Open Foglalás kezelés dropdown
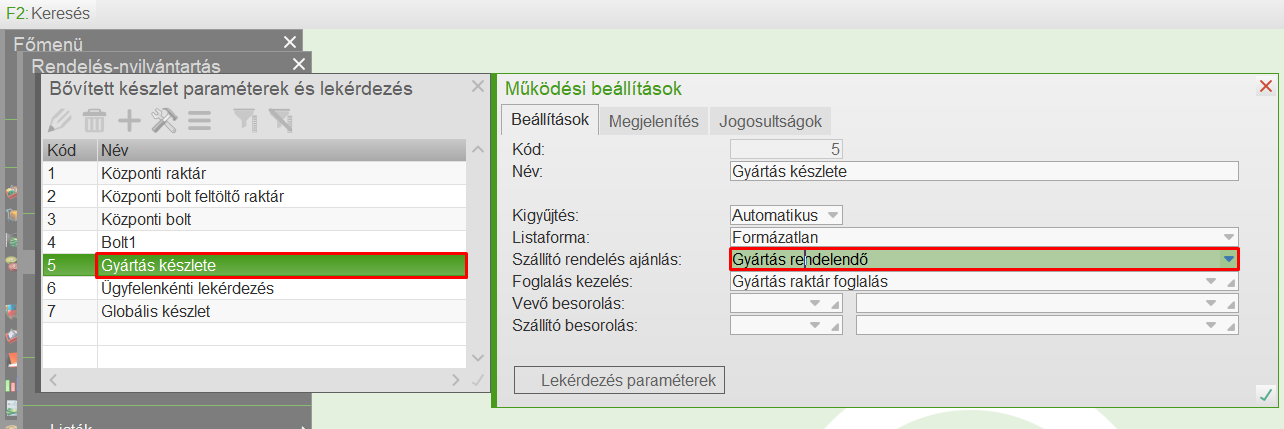The width and height of the screenshot is (1284, 429). [1212, 282]
